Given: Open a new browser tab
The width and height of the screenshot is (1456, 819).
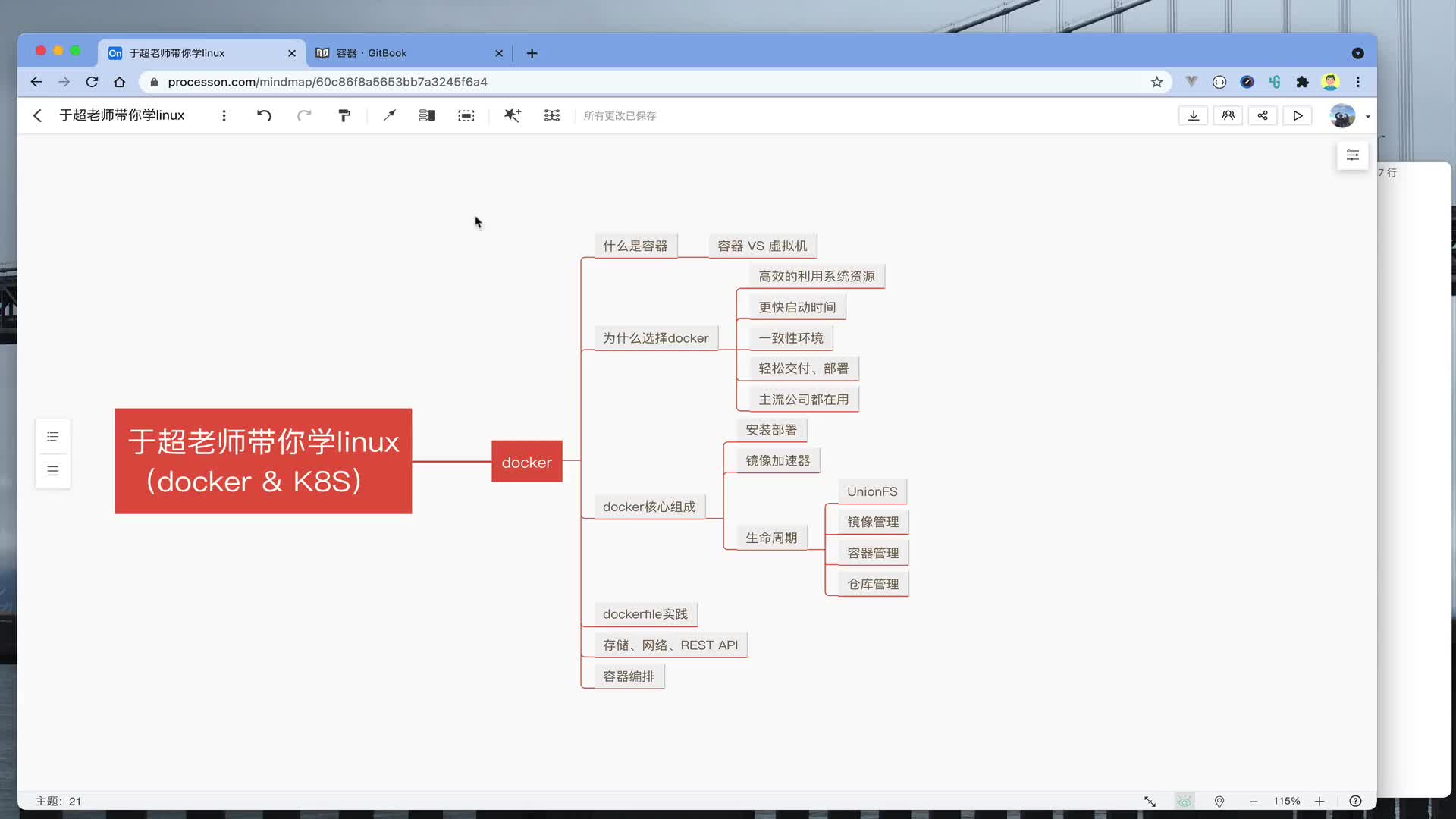Looking at the screenshot, I should (x=532, y=53).
